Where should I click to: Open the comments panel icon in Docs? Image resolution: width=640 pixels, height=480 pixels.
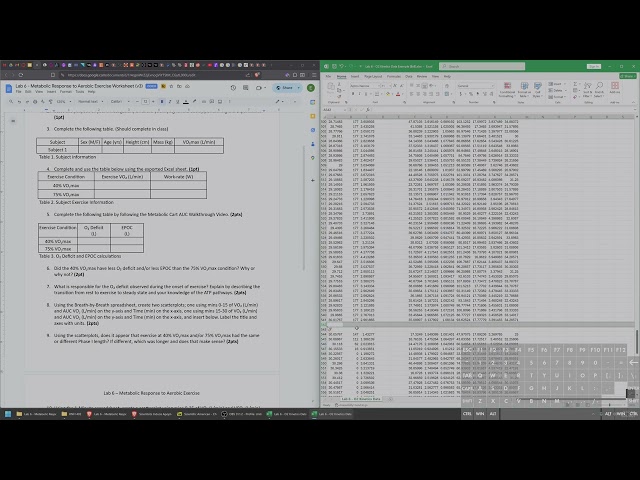click(245, 88)
